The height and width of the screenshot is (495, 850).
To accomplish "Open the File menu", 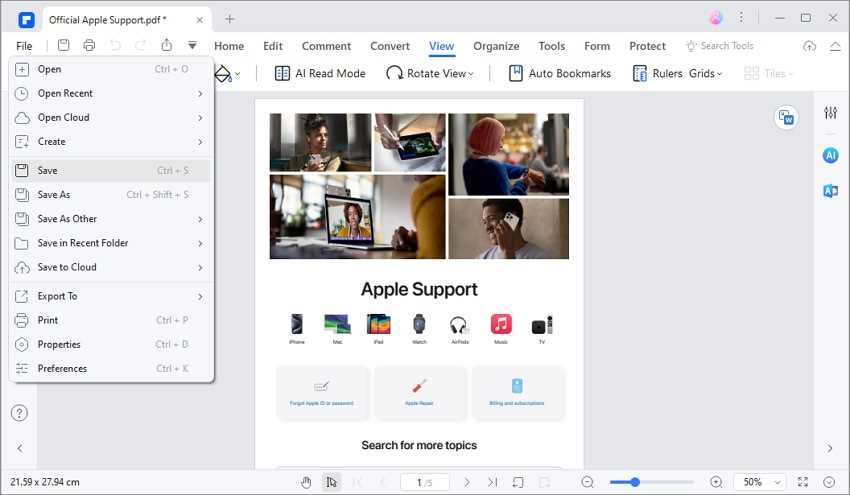I will pyautogui.click(x=24, y=46).
